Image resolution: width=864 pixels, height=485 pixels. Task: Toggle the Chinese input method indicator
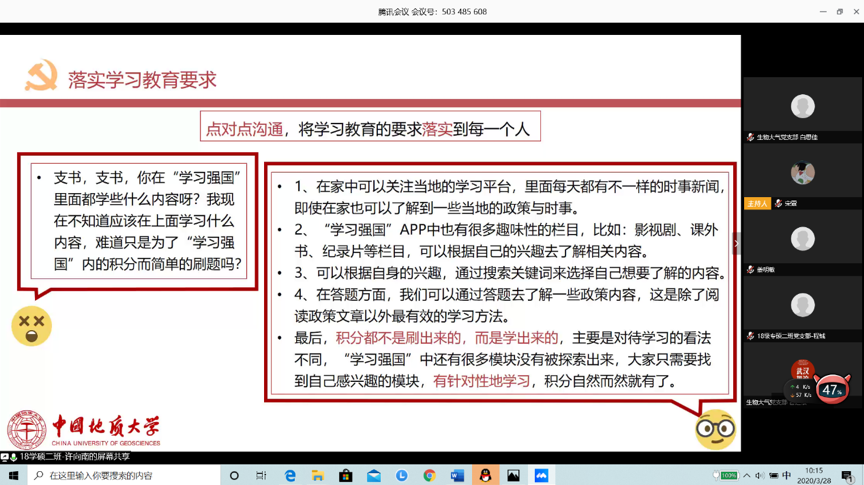pyautogui.click(x=786, y=476)
